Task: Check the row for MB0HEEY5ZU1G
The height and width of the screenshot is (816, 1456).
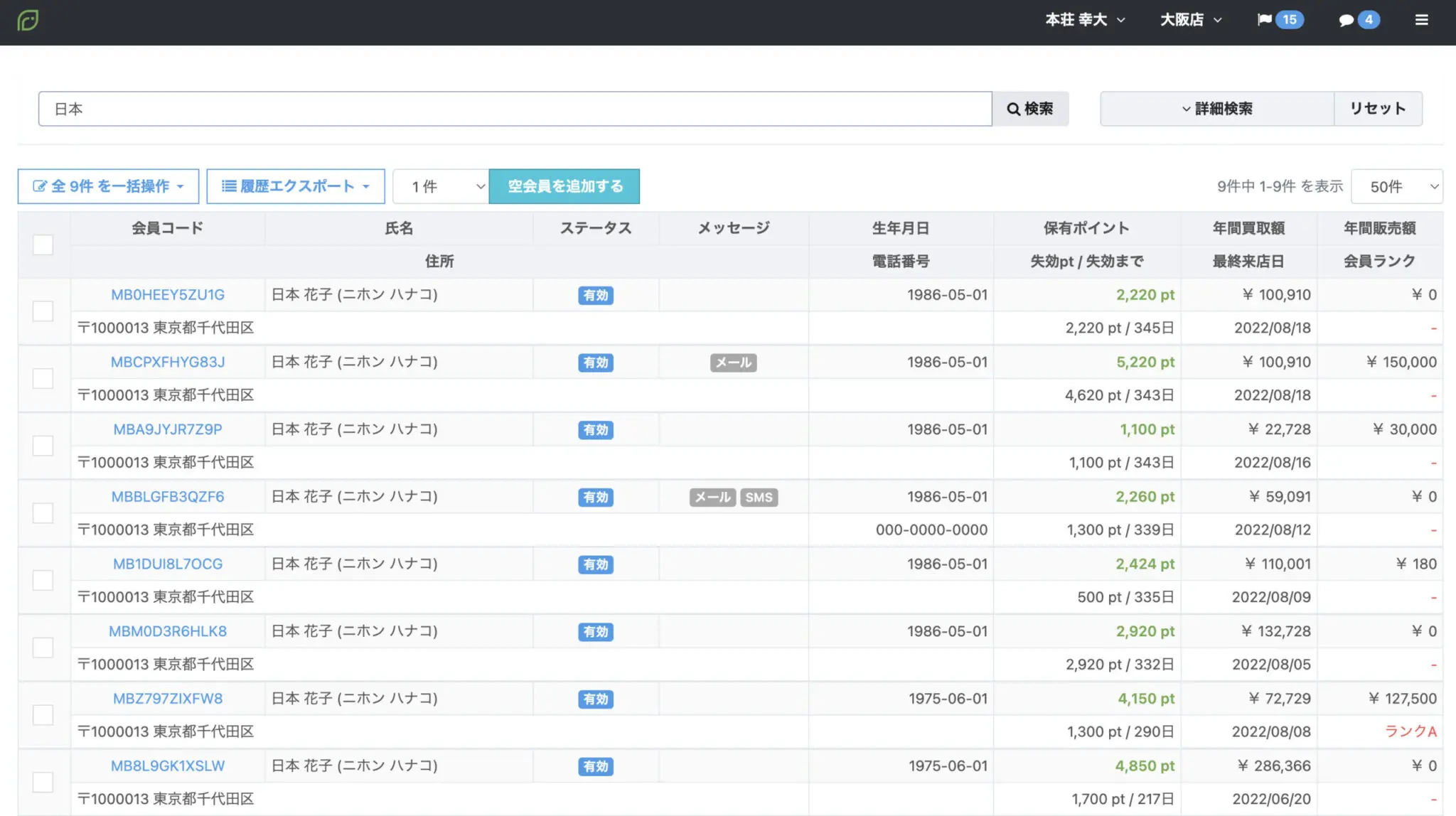Action: [x=43, y=311]
